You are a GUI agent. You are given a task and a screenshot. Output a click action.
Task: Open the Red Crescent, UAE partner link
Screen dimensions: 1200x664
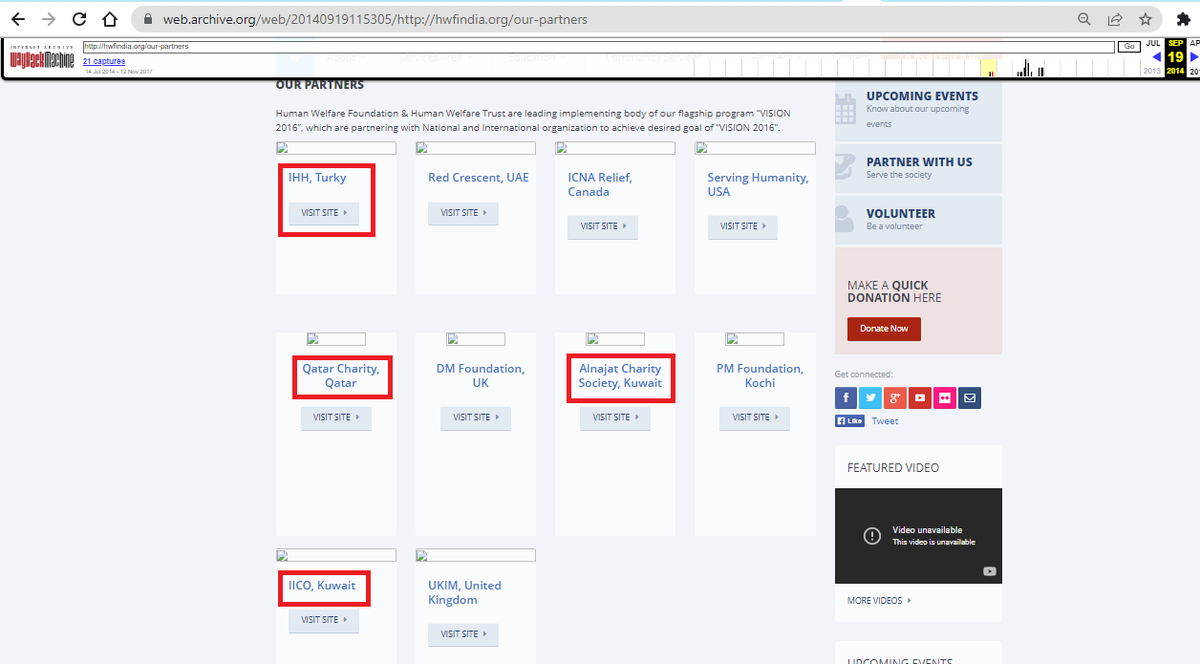tap(479, 177)
